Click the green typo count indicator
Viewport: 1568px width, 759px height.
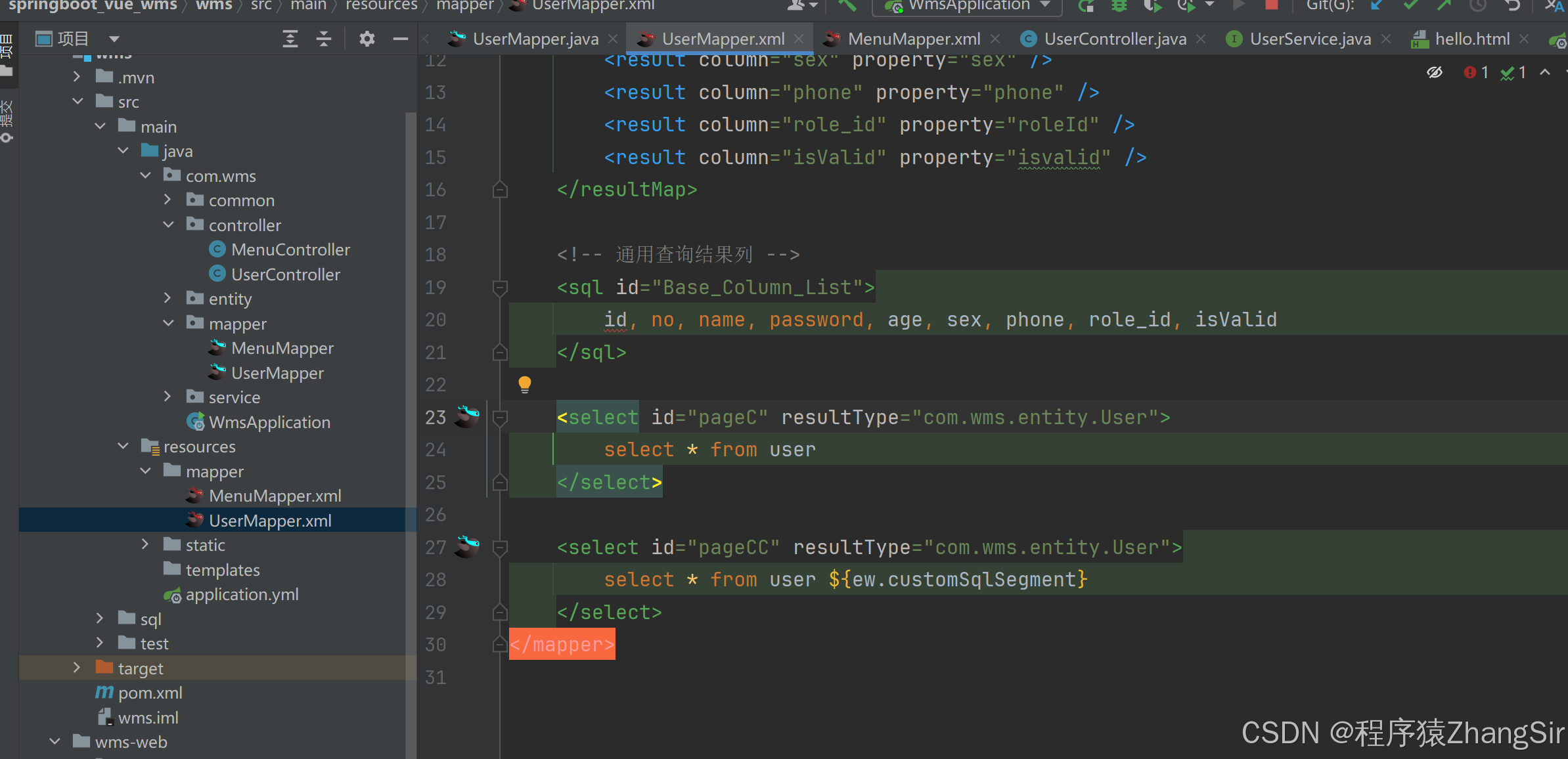(1513, 72)
